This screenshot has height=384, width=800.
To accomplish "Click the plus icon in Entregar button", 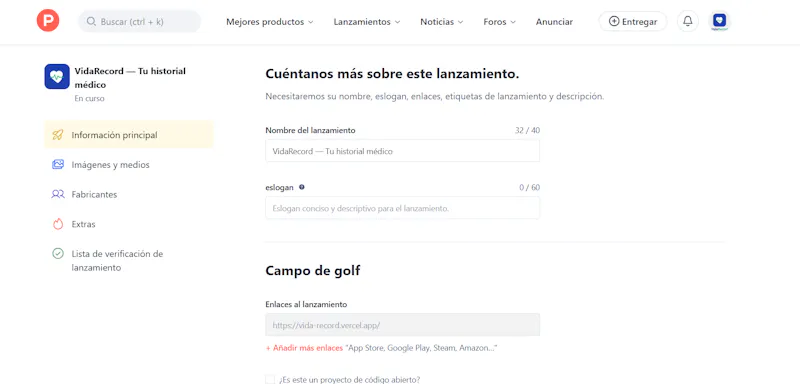I will point(614,21).
